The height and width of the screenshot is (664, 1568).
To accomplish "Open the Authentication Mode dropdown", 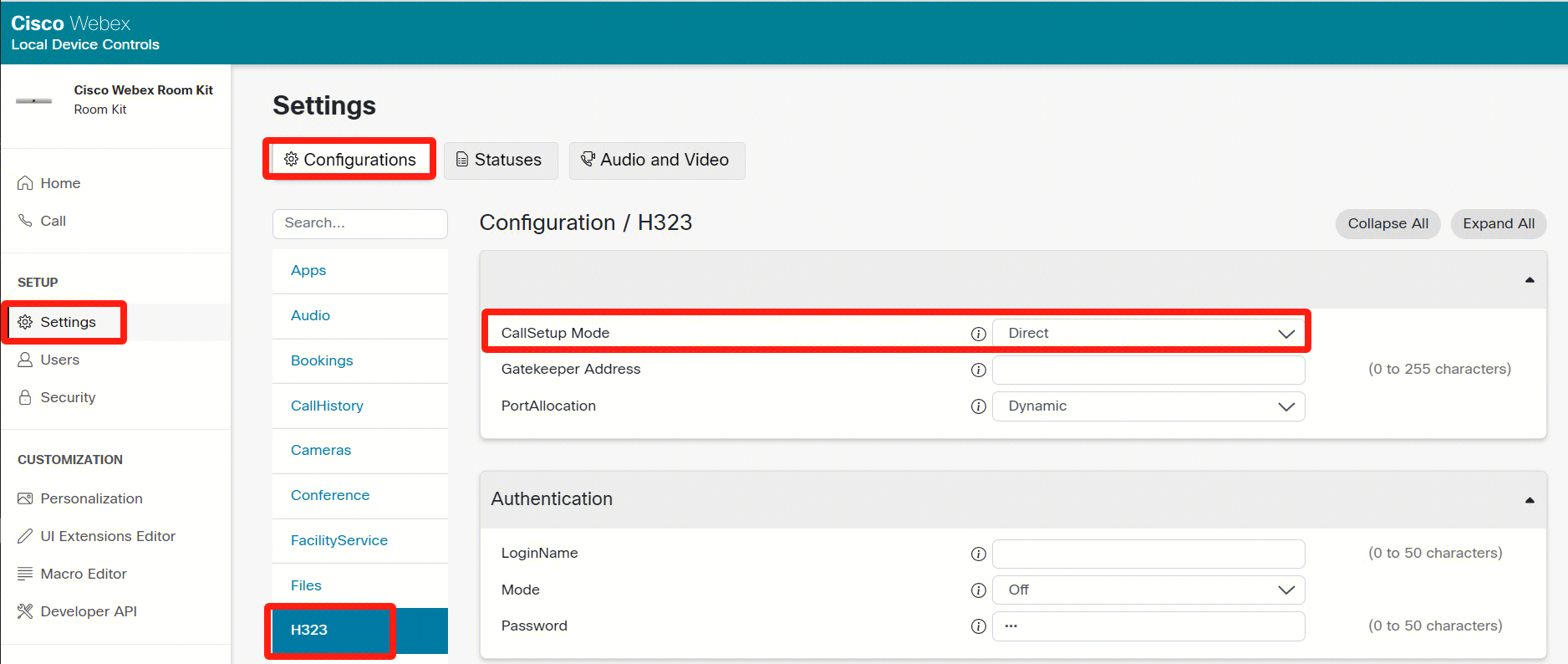I will (1148, 590).
